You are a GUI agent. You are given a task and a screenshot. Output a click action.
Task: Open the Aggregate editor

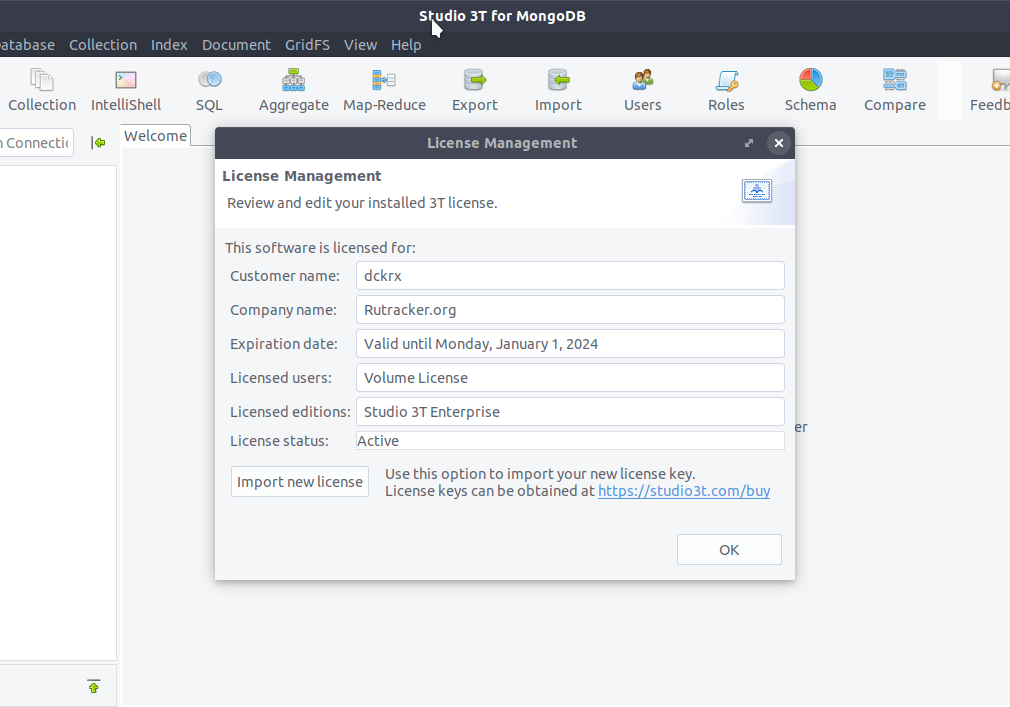tap(294, 90)
